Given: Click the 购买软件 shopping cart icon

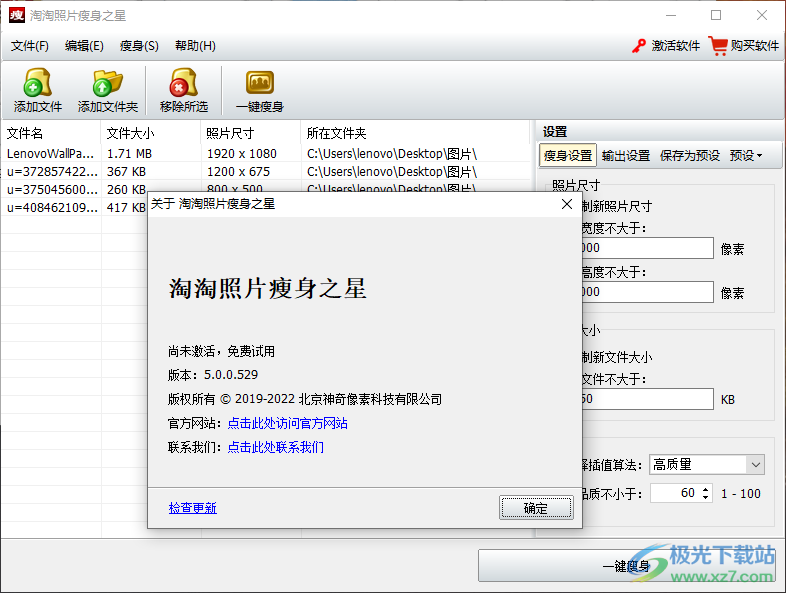Looking at the screenshot, I should tap(718, 46).
